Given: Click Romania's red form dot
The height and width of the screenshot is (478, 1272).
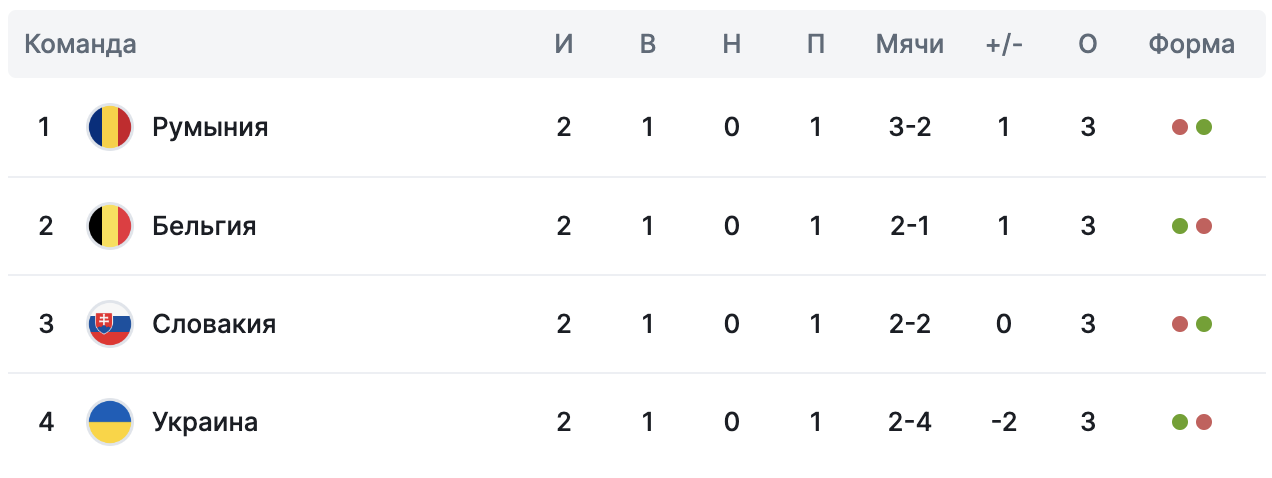Looking at the screenshot, I should point(1180,128).
